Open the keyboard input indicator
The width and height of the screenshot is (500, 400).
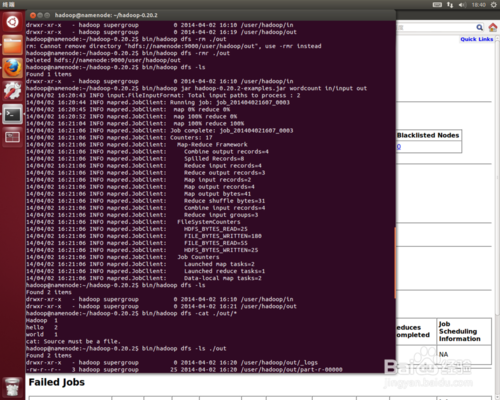(x=437, y=5)
